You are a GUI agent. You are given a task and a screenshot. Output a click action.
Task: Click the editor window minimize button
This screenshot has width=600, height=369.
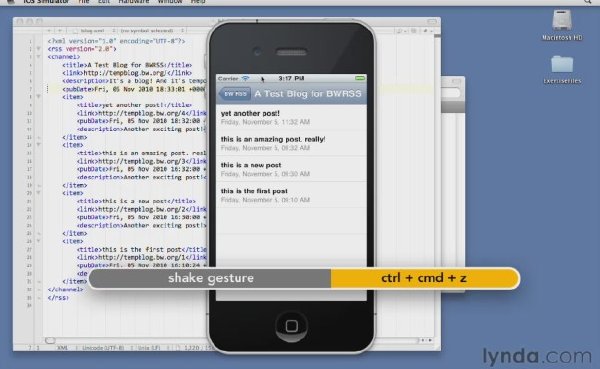tap(29, 21)
